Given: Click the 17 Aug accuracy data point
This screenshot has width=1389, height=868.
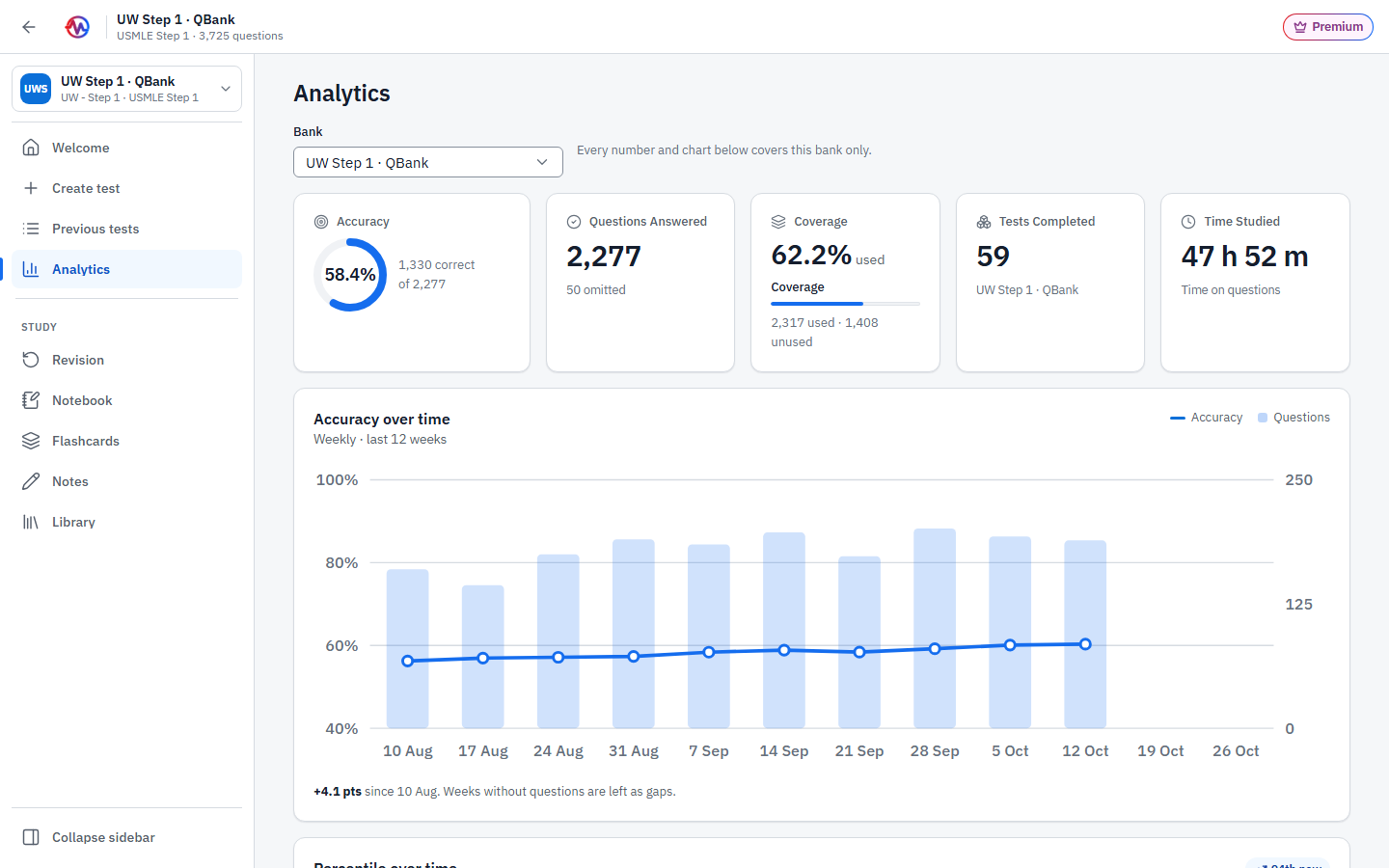Looking at the screenshot, I should 483,658.
